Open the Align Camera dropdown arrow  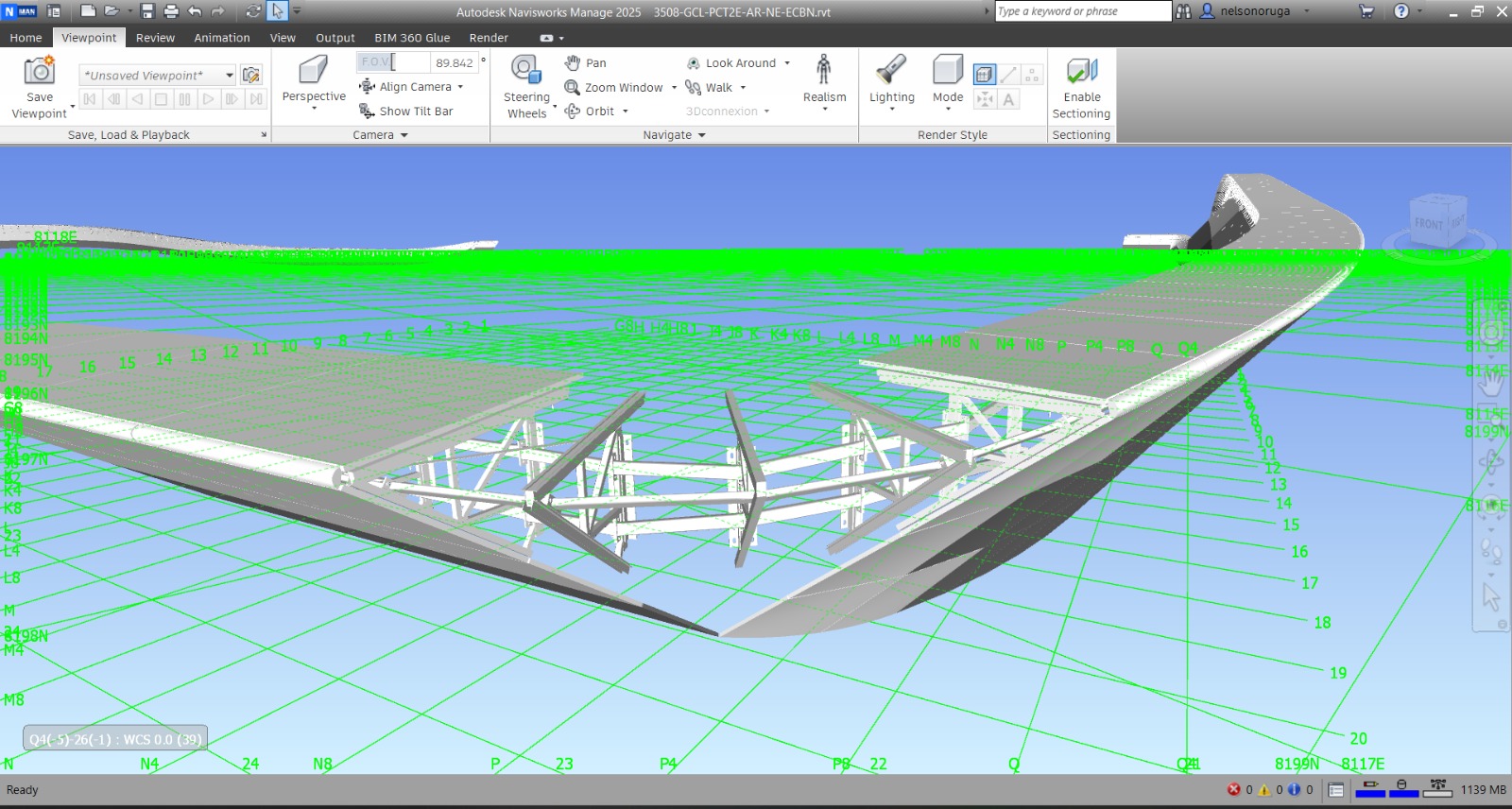[460, 87]
